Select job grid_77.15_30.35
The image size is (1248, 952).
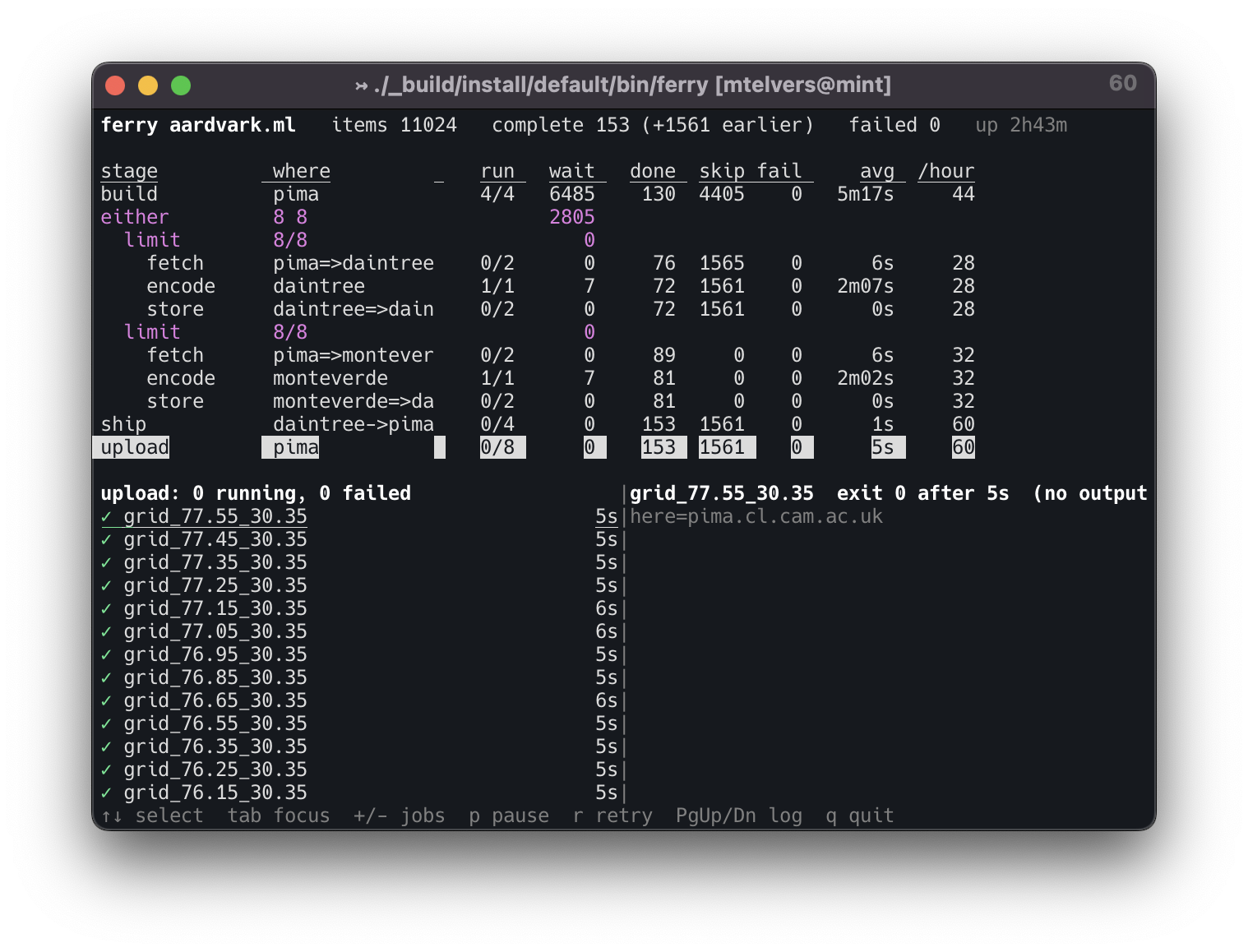coord(359,608)
